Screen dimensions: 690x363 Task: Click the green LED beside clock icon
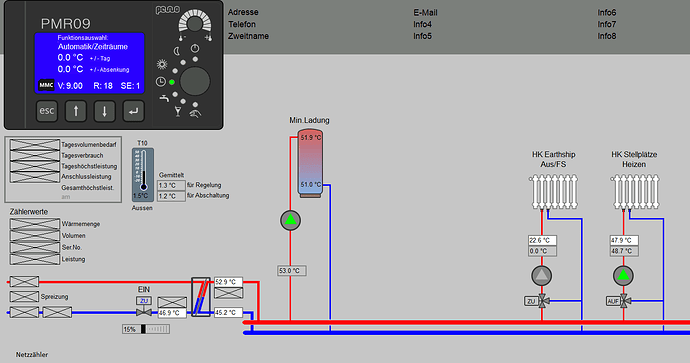172,82
